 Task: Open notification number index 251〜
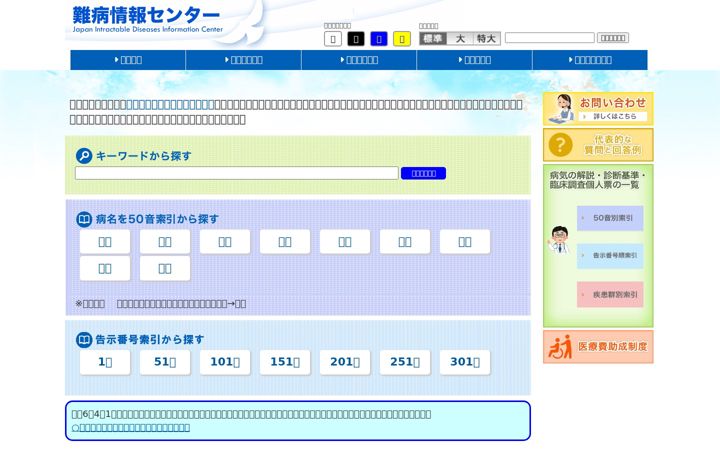(405, 362)
